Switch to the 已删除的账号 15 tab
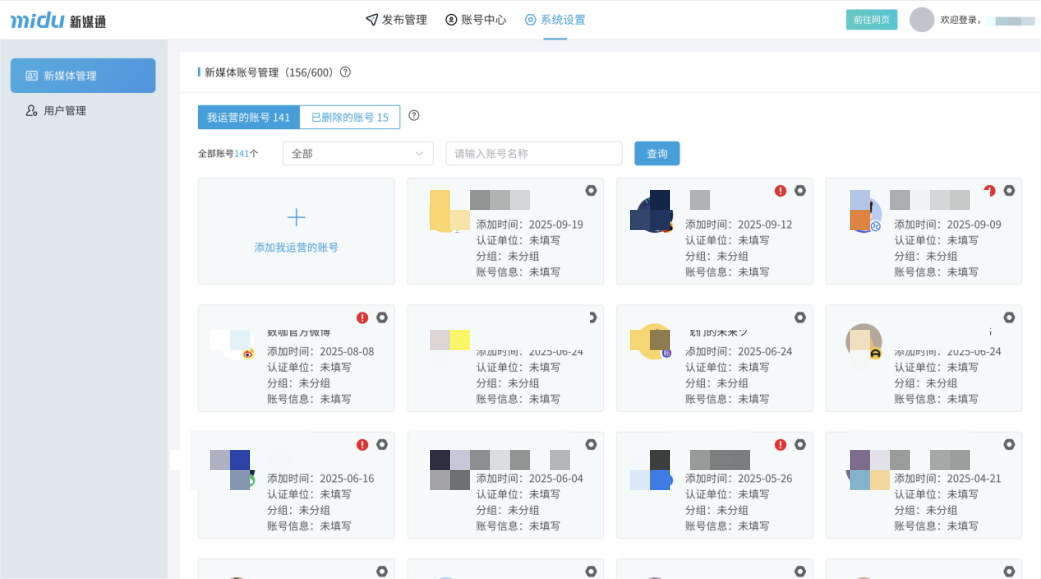 click(351, 117)
